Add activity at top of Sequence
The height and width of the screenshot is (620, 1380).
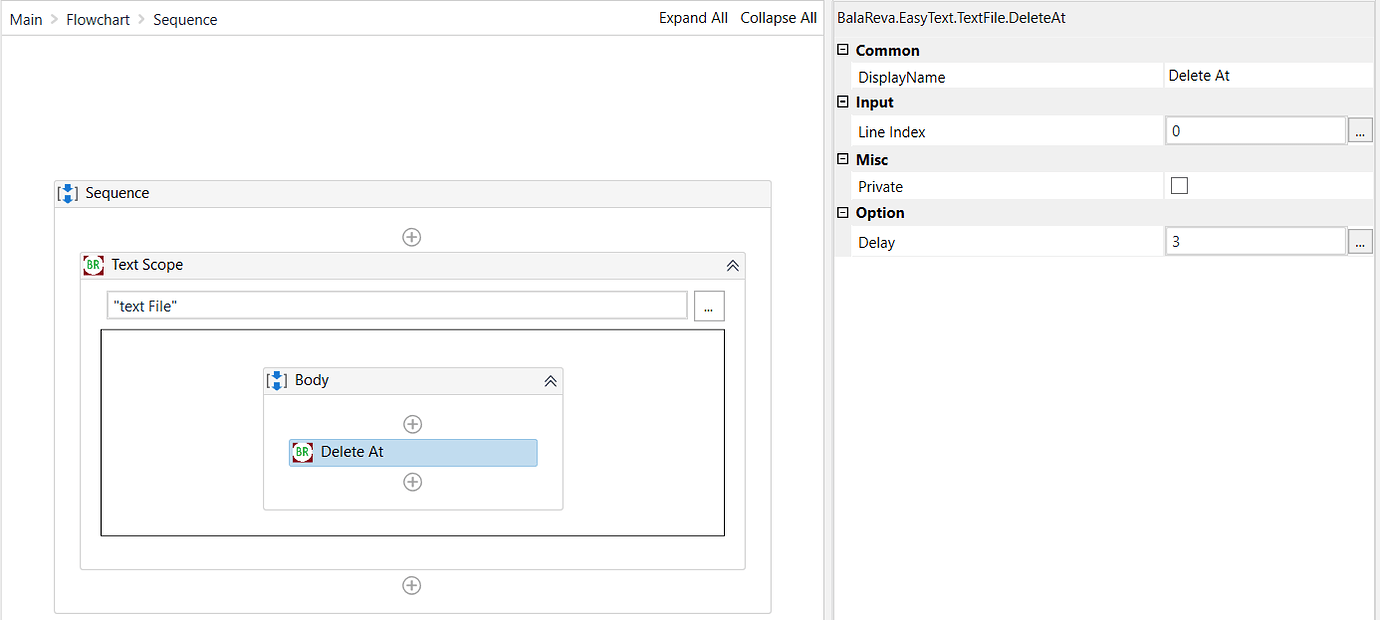(411, 237)
